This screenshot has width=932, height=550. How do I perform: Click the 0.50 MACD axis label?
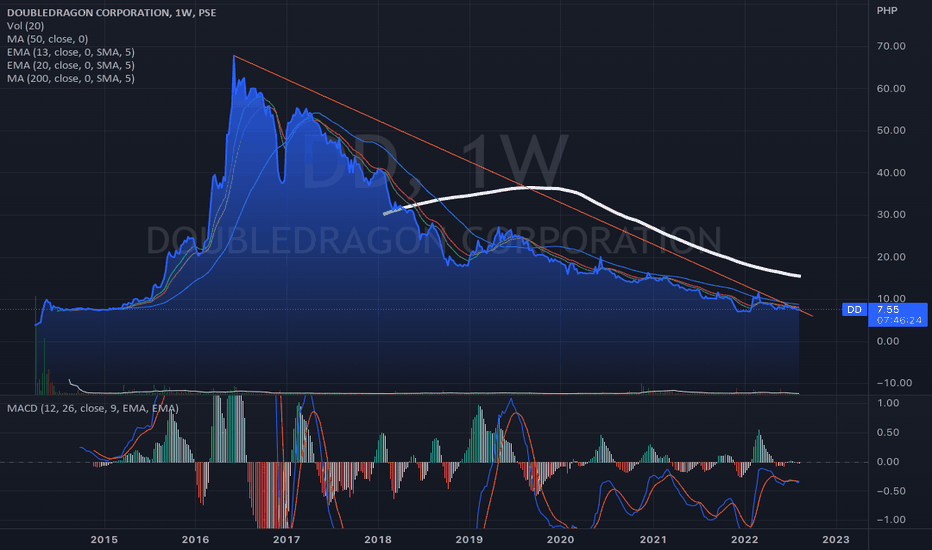(888, 432)
